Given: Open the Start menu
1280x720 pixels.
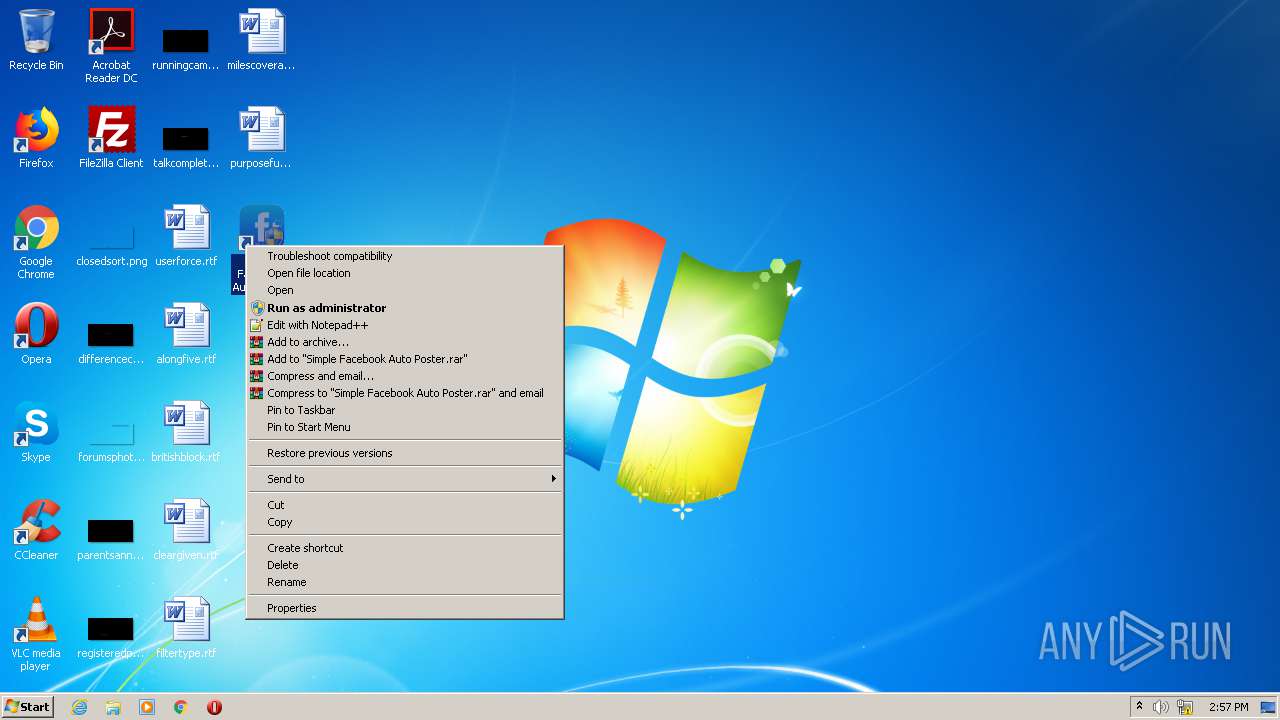Looking at the screenshot, I should coord(27,707).
